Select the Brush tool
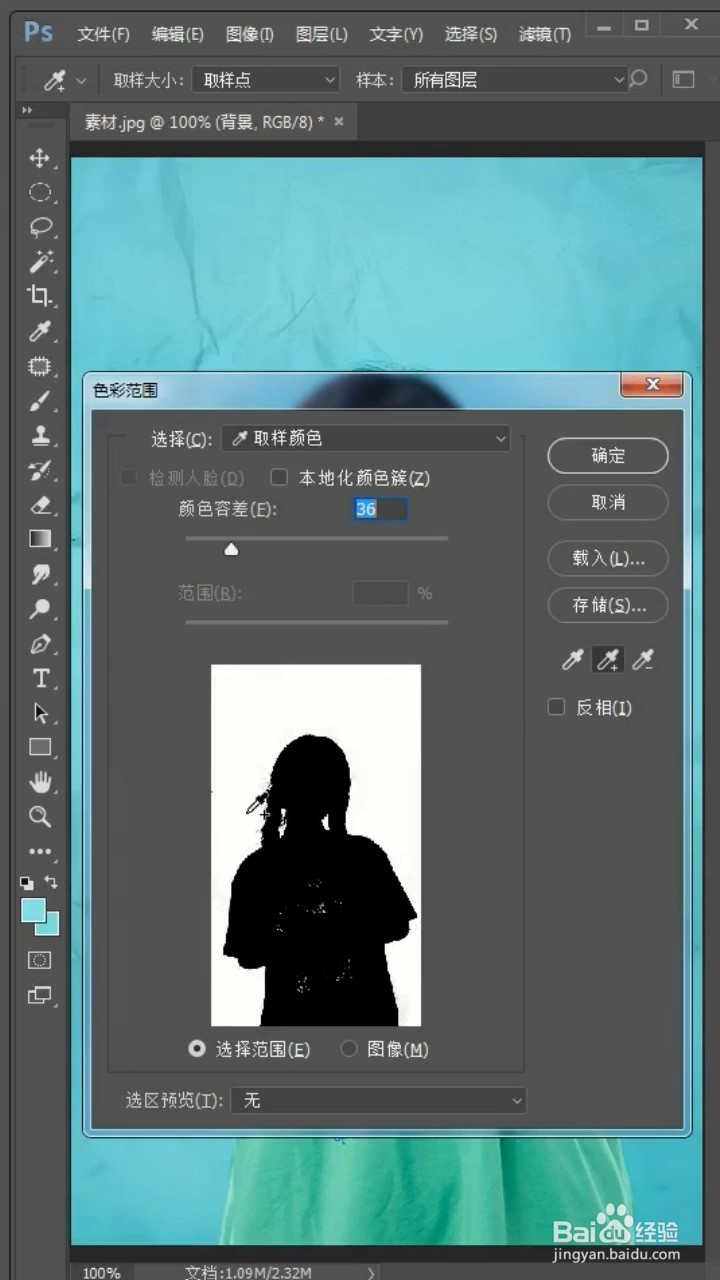Screen dimensions: 720x1280 point(40,401)
